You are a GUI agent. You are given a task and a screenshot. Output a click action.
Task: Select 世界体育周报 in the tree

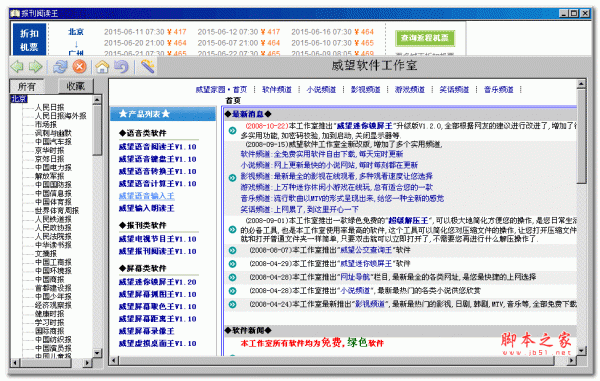(57, 211)
